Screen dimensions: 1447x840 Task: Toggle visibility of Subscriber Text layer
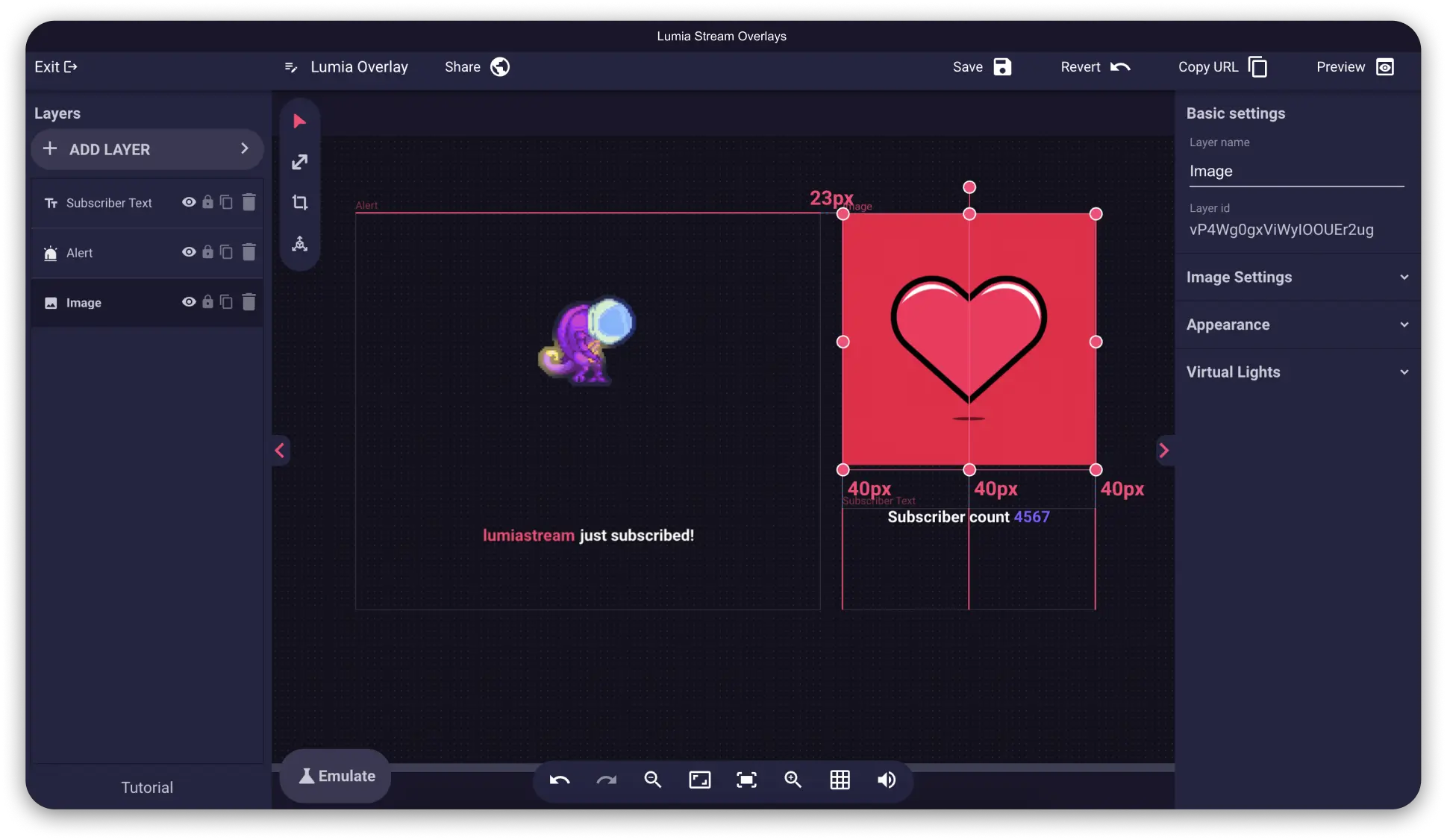[x=189, y=202]
